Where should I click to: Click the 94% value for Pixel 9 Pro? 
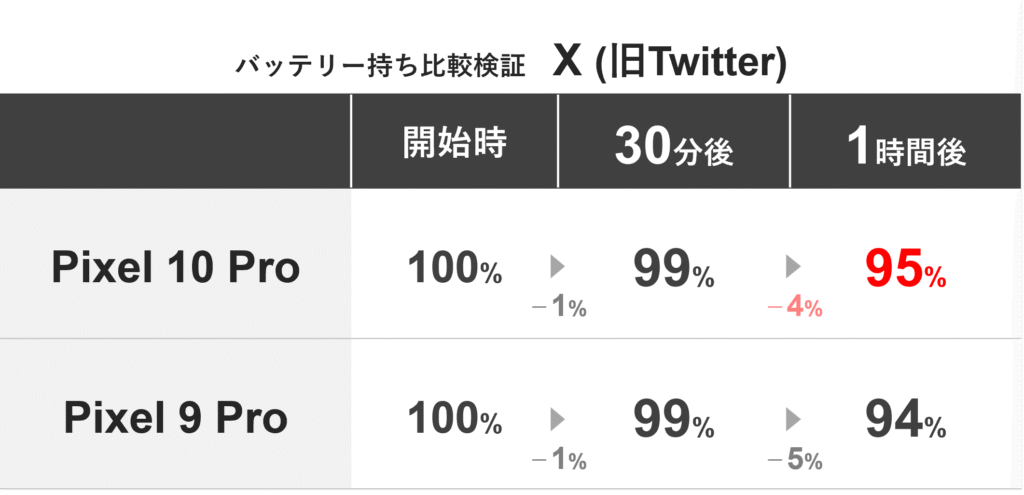[905, 421]
